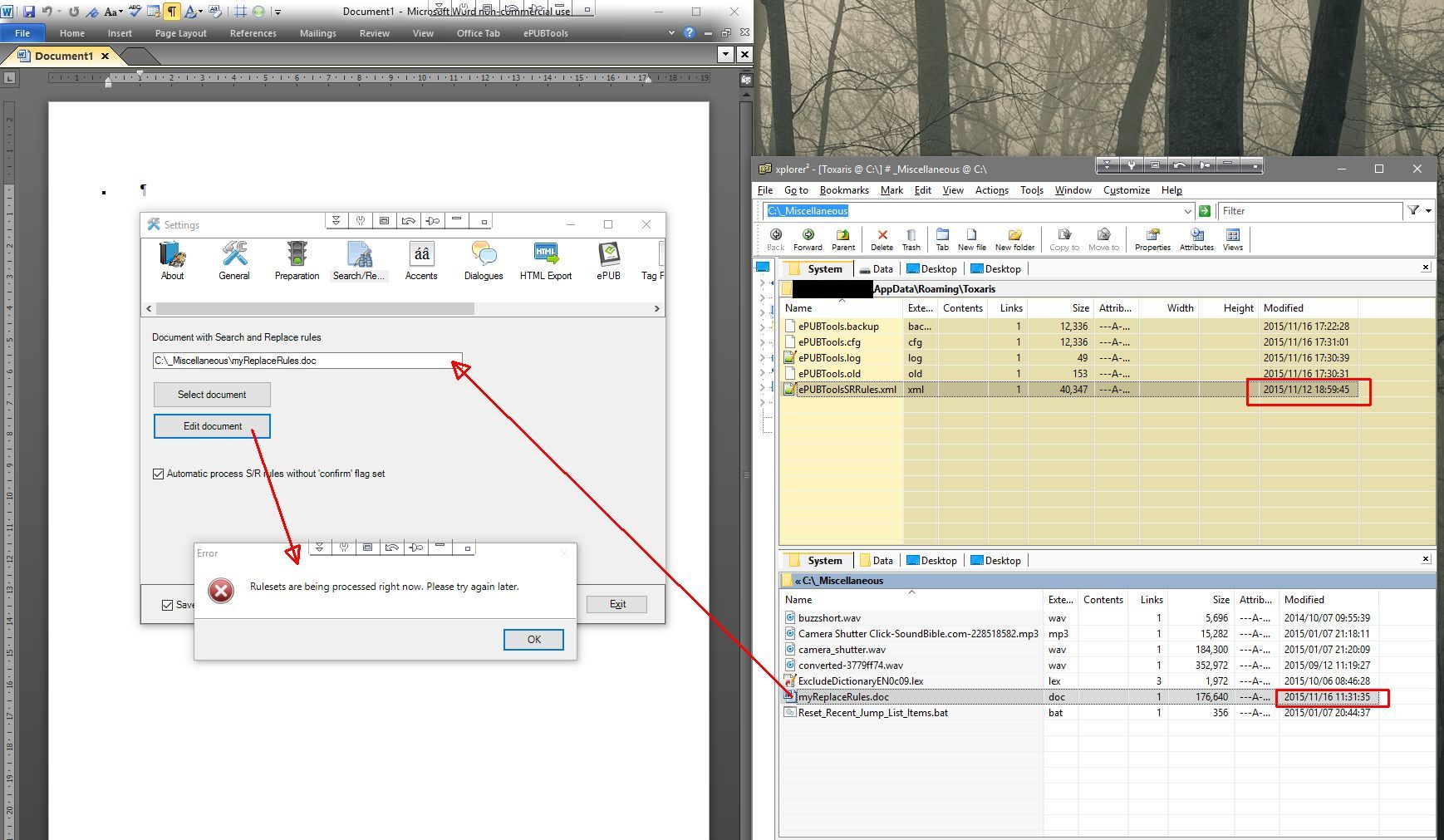Collapse the Word ribbon chevron
The height and width of the screenshot is (840, 1444).
(x=671, y=33)
